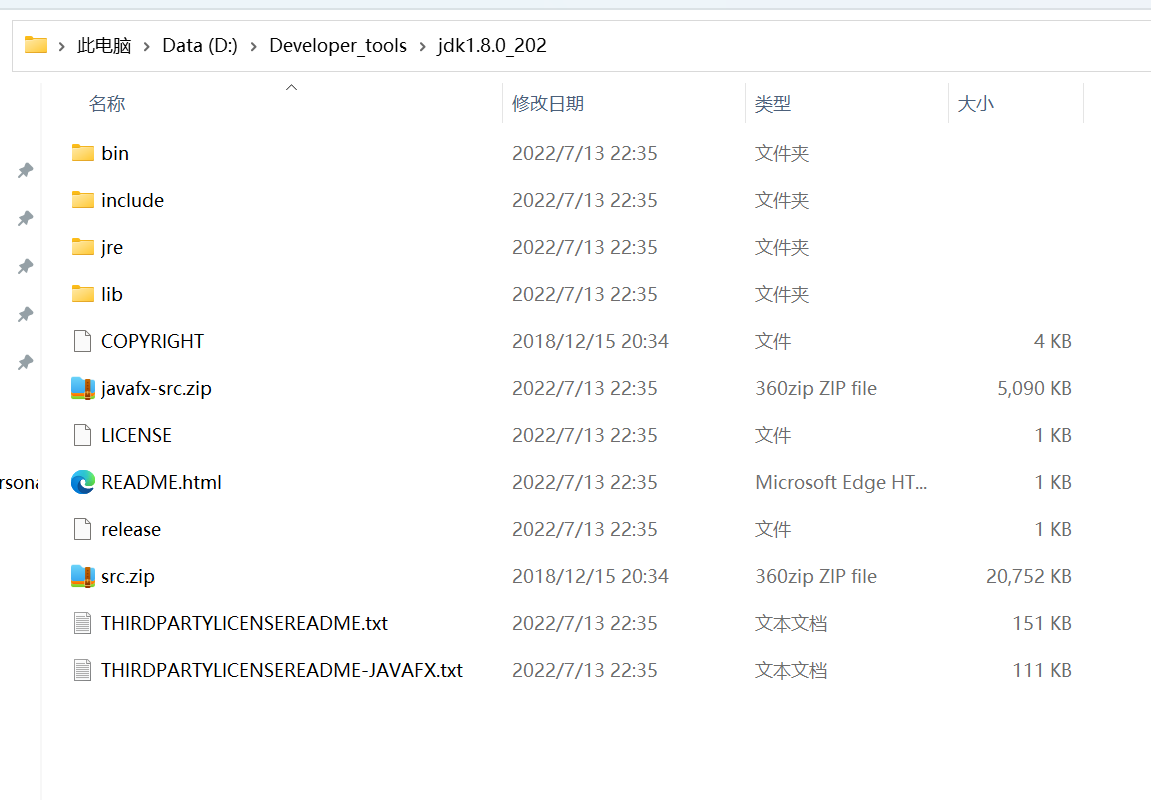
Task: Go to Data (D:) in breadcrumb
Action: 200,46
